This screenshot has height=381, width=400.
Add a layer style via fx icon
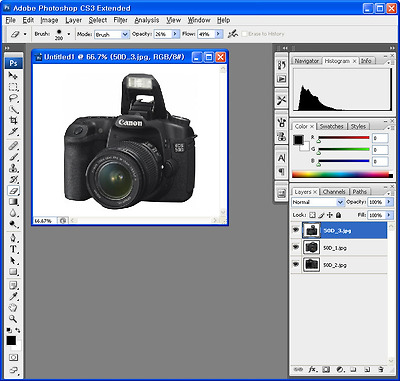[x=312, y=369]
